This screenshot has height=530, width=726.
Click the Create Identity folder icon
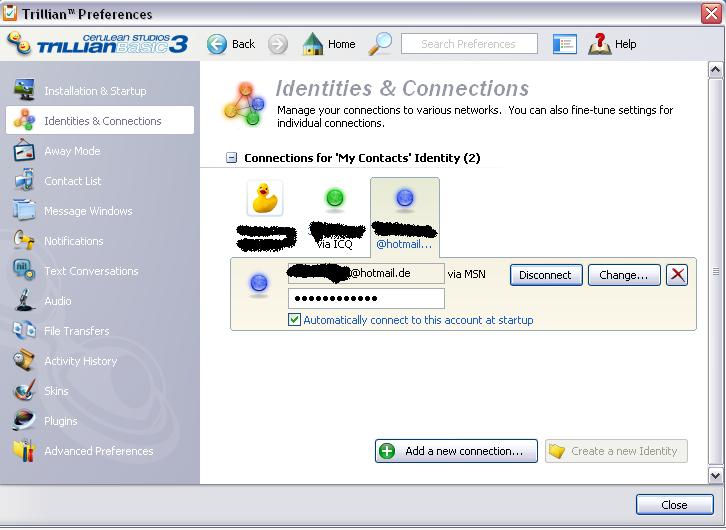point(557,451)
